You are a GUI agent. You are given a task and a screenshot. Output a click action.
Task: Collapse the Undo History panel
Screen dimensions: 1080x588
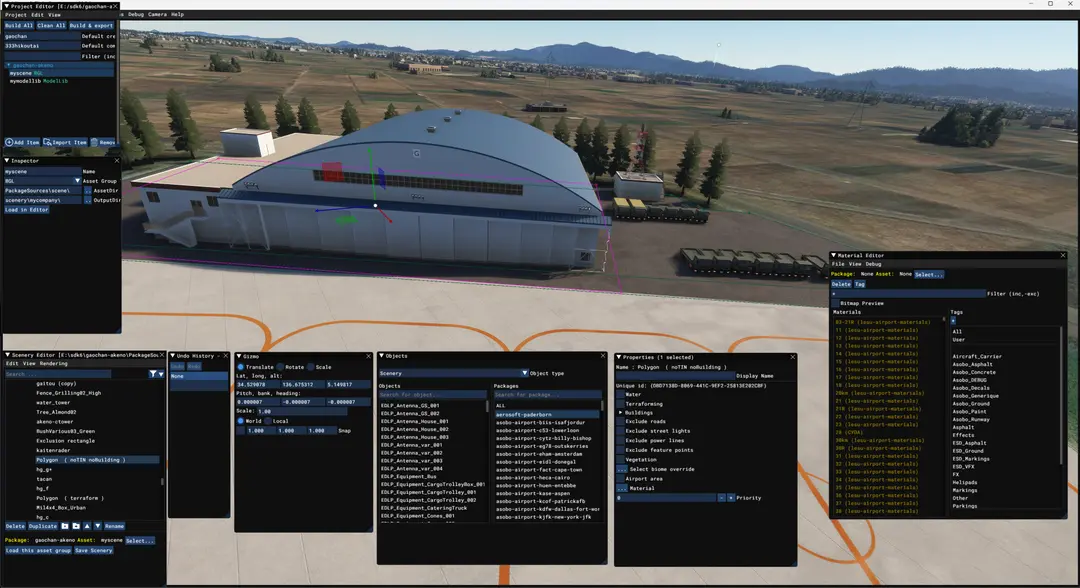[x=172, y=356]
